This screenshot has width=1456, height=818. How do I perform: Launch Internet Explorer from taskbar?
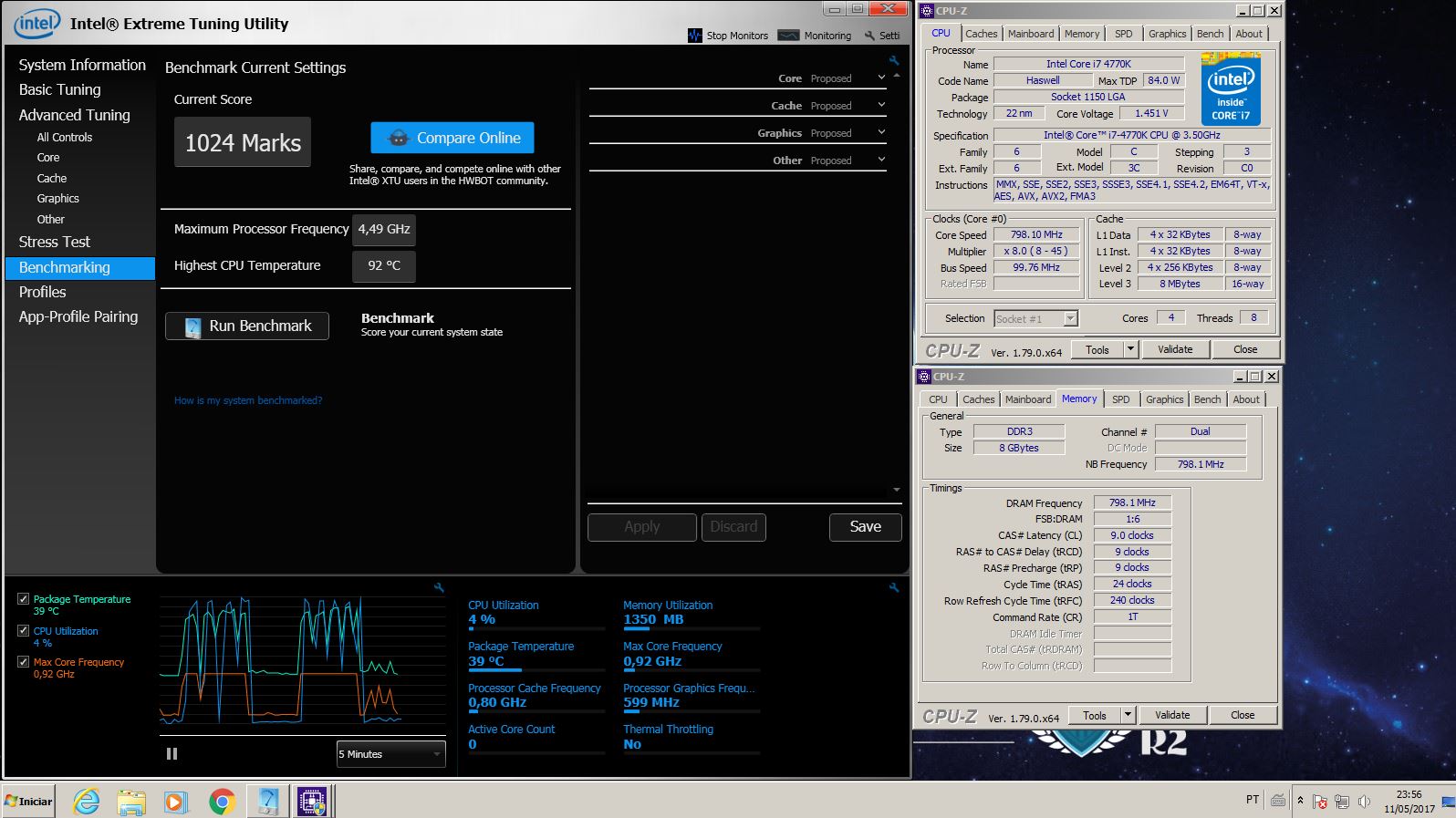87,802
